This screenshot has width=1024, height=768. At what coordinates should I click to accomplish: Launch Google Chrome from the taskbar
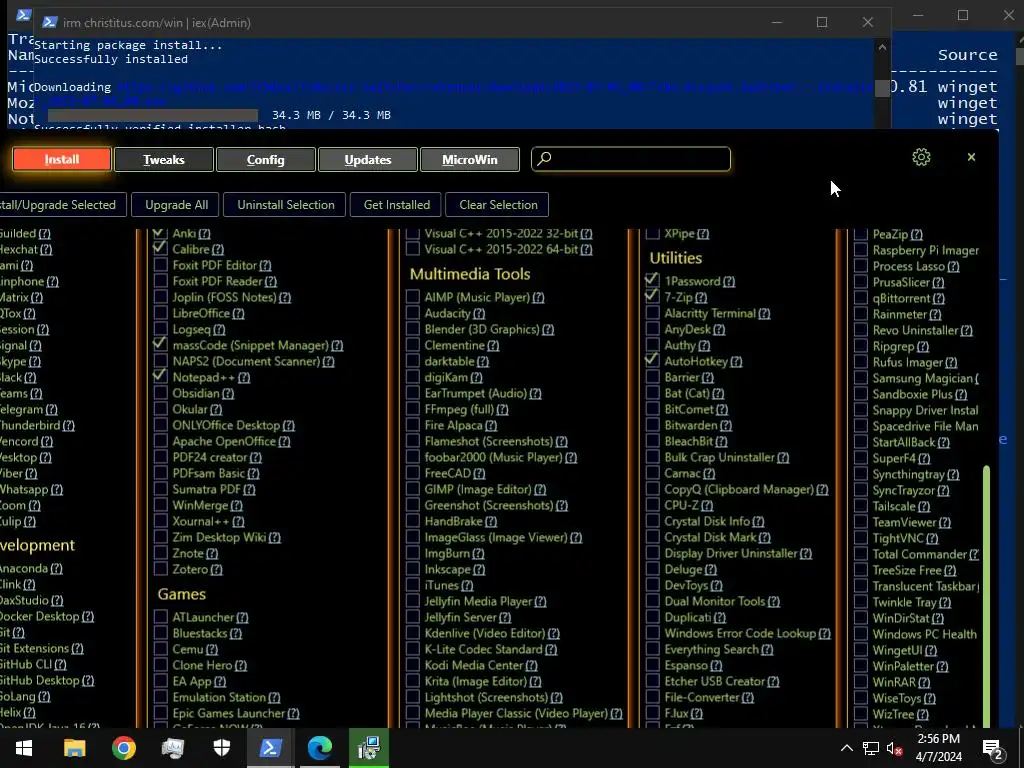[x=123, y=748]
